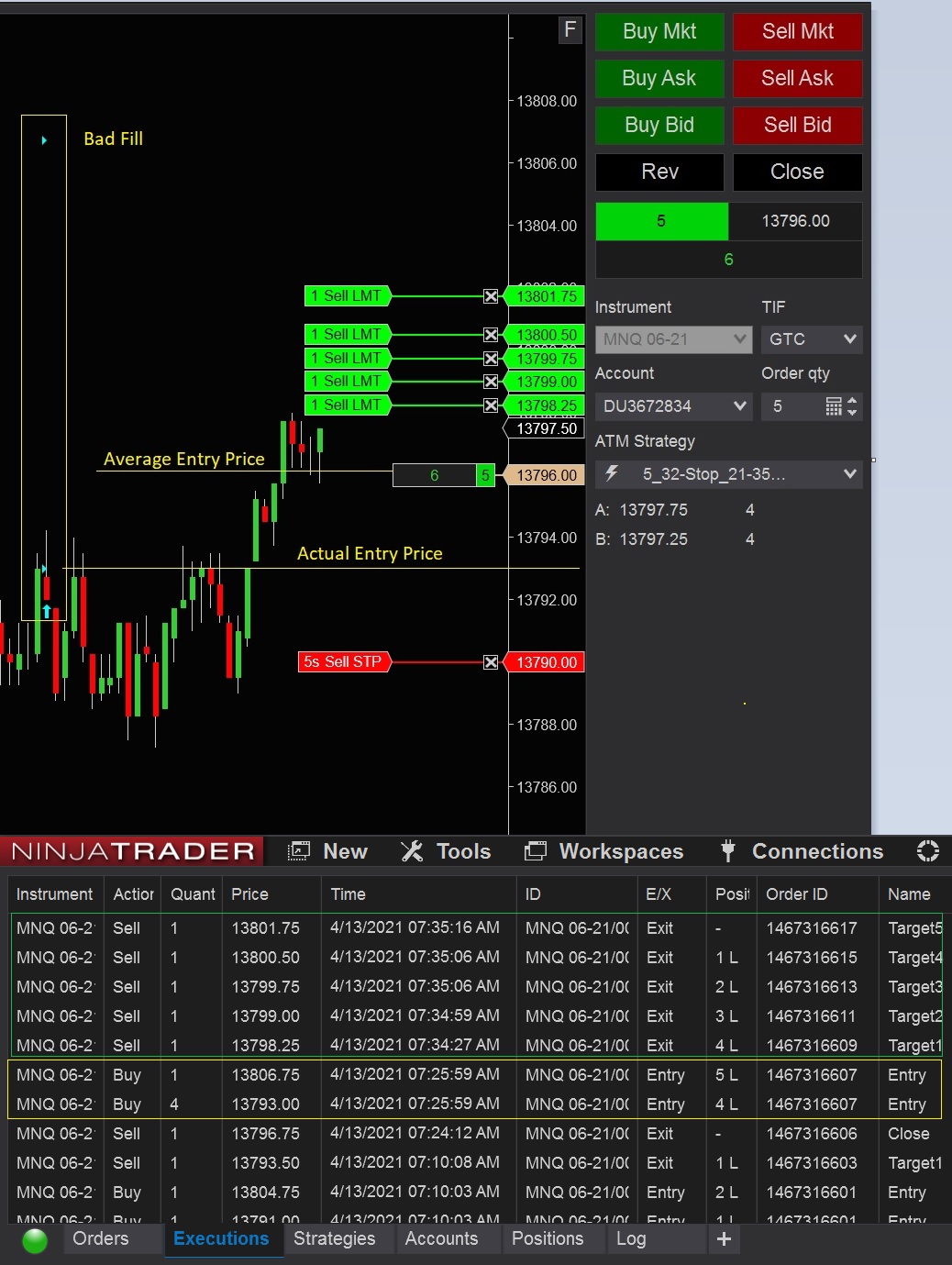Cancel the 13800.50 Sell LMT order

coord(491,335)
